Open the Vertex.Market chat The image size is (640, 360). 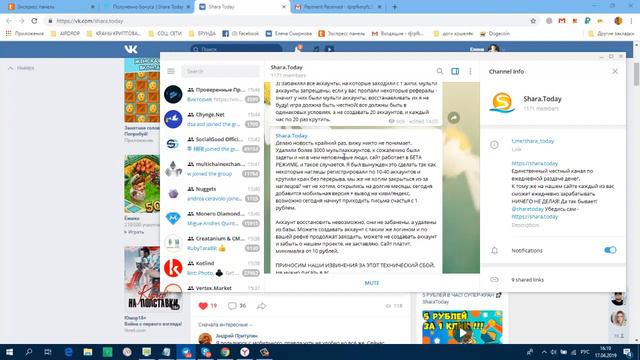[211, 287]
